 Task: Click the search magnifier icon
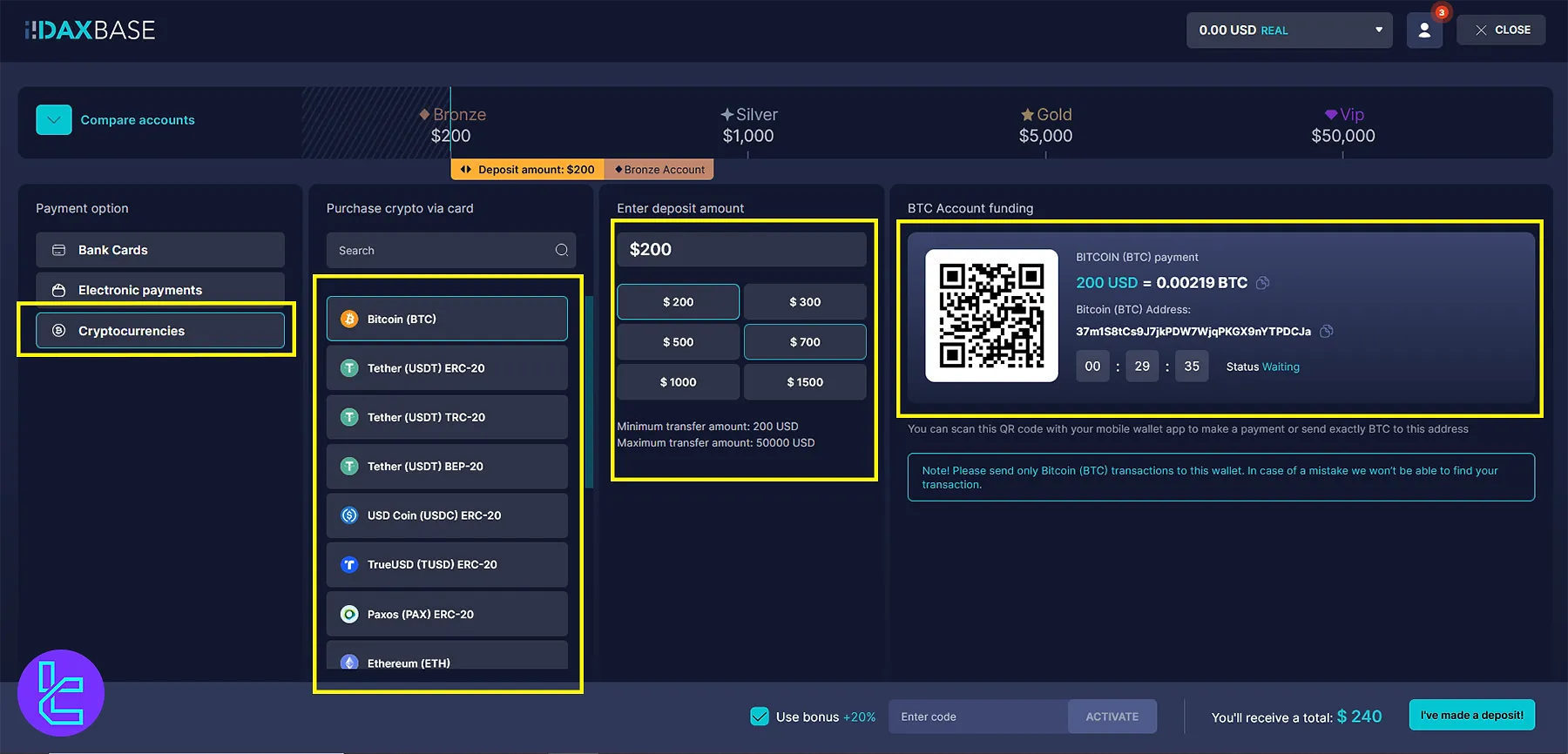tap(562, 250)
